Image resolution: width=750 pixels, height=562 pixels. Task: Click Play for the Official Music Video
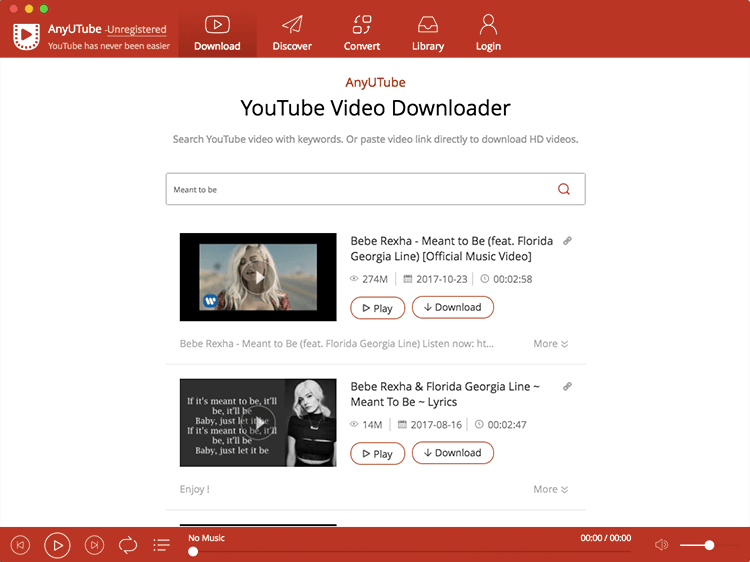pyautogui.click(x=377, y=308)
